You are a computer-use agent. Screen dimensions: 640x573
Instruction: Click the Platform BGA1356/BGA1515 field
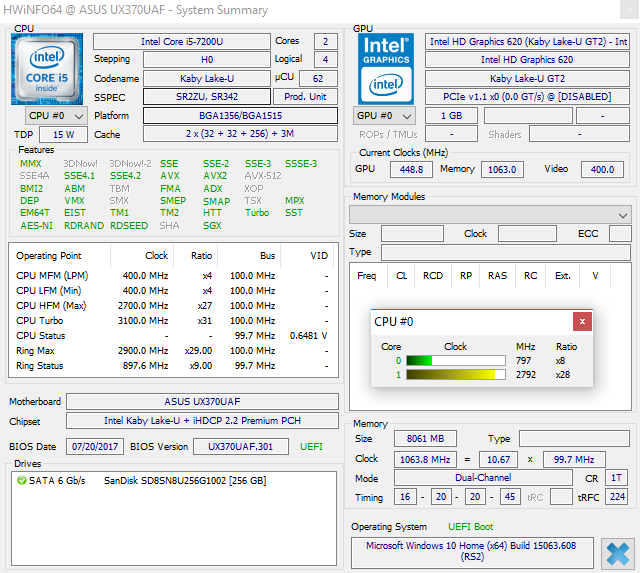pos(240,115)
